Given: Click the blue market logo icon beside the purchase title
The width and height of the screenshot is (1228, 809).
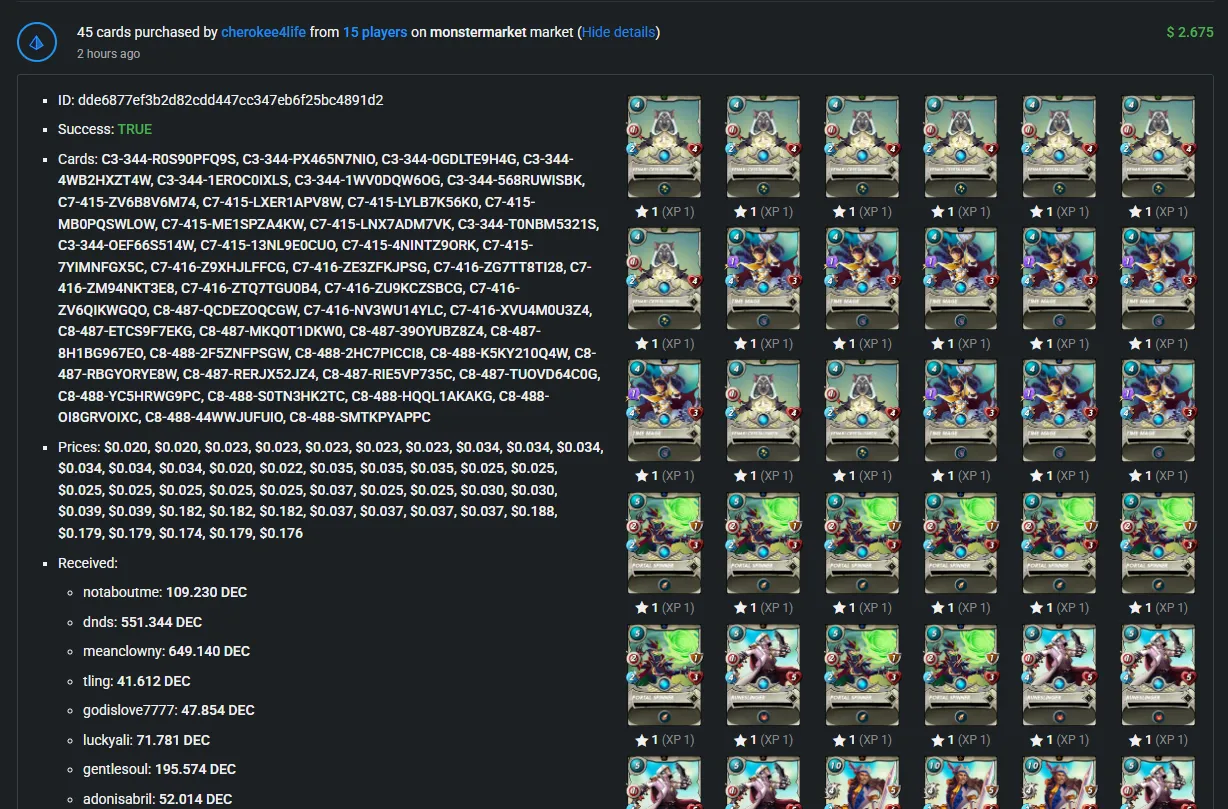Looking at the screenshot, I should click(37, 42).
